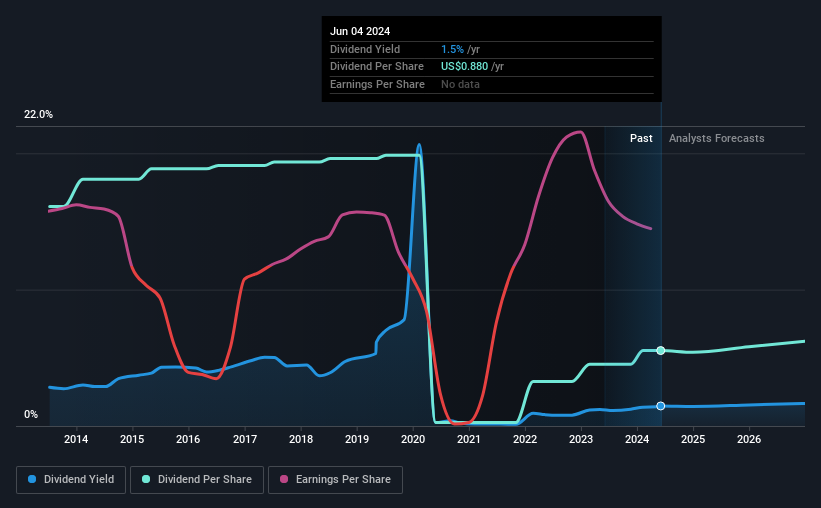
Task: Click the 2023 x-axis label
Action: (581, 439)
